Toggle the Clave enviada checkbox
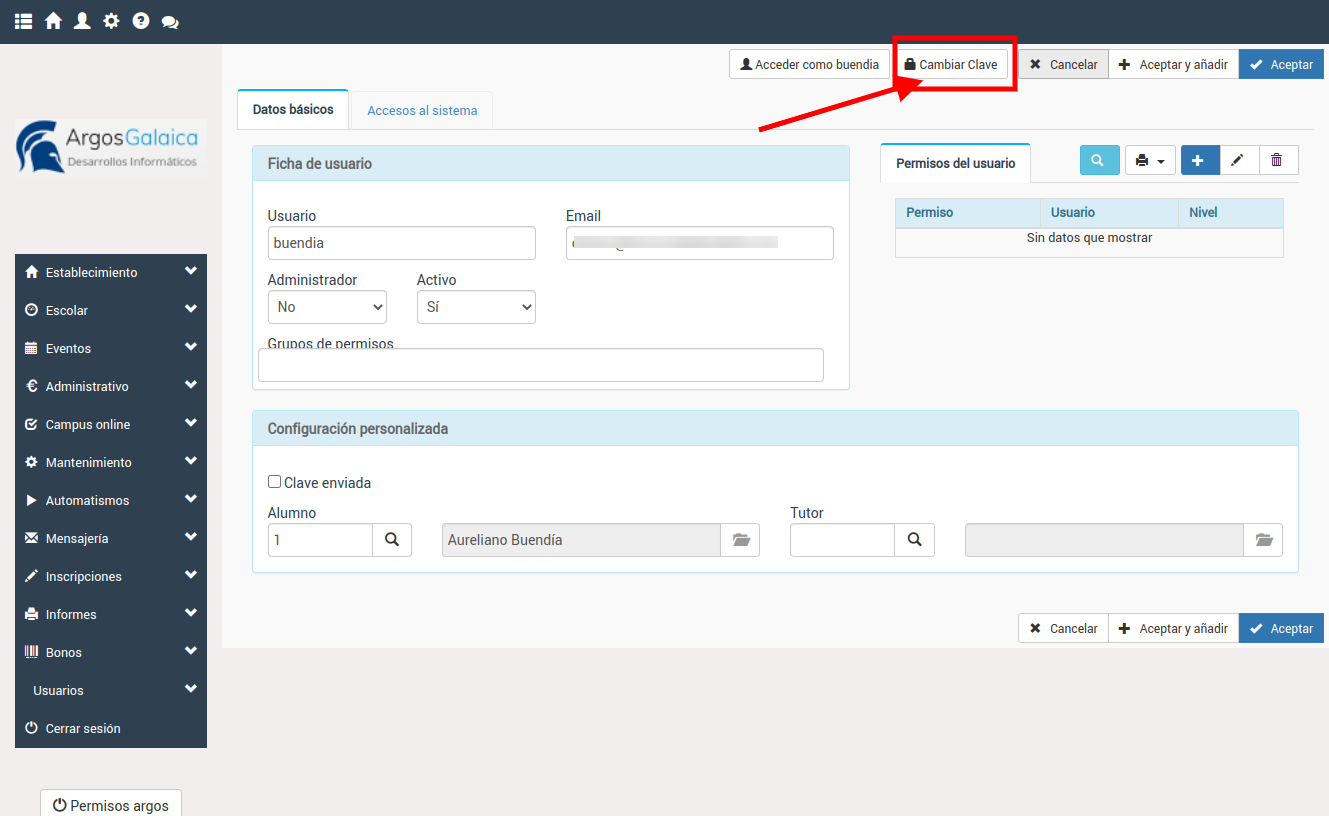This screenshot has width=1329, height=816. (x=275, y=482)
